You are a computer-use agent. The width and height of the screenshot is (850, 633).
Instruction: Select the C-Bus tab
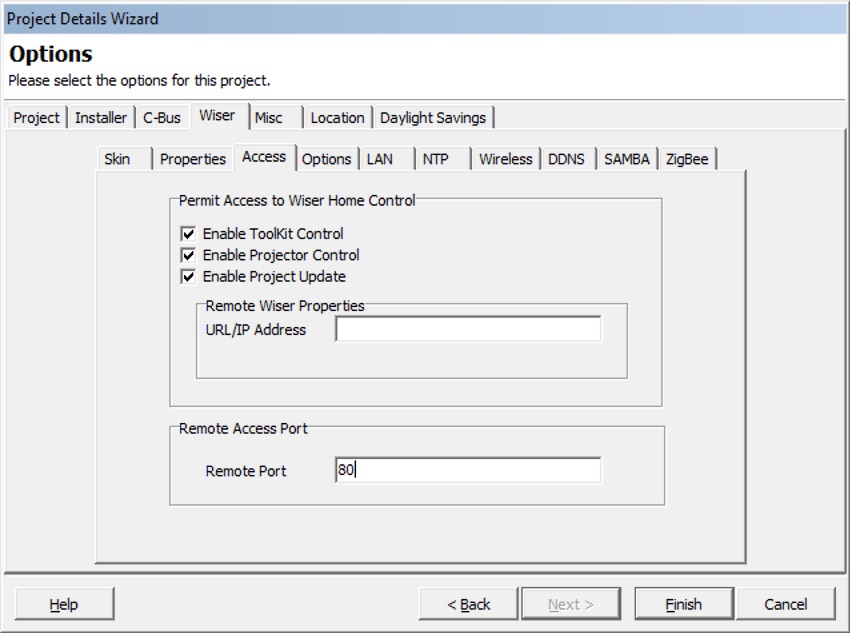(162, 118)
